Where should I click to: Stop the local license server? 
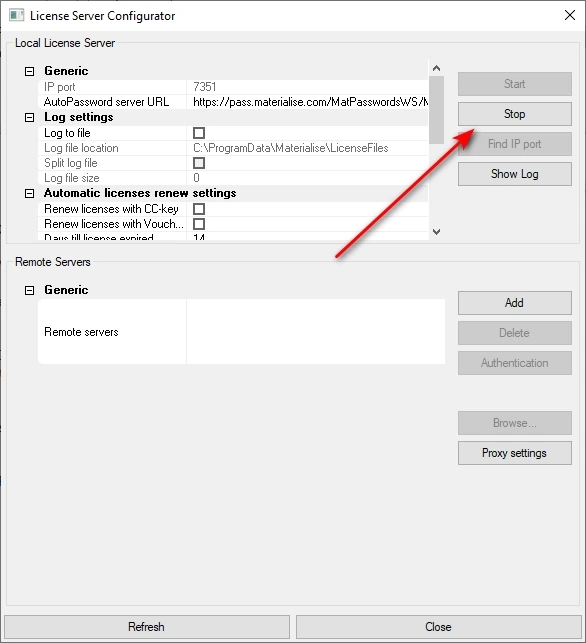point(515,114)
